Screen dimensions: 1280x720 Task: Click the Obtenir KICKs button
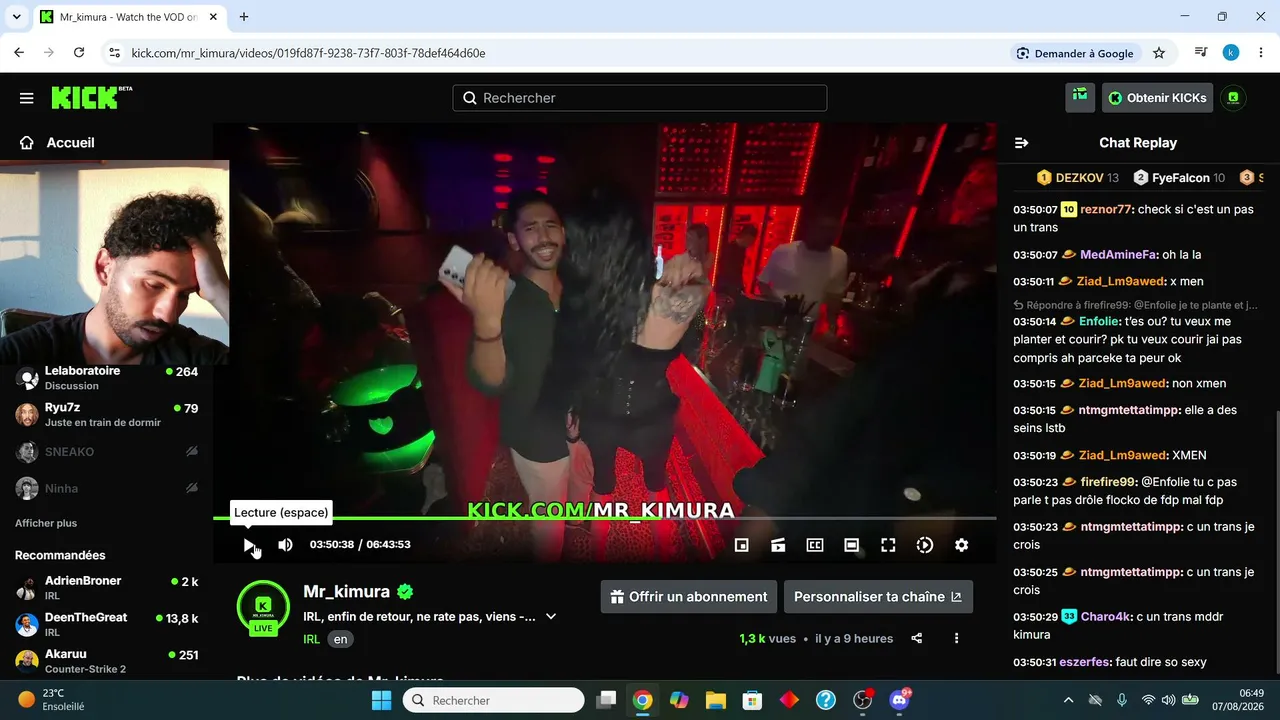(1157, 97)
